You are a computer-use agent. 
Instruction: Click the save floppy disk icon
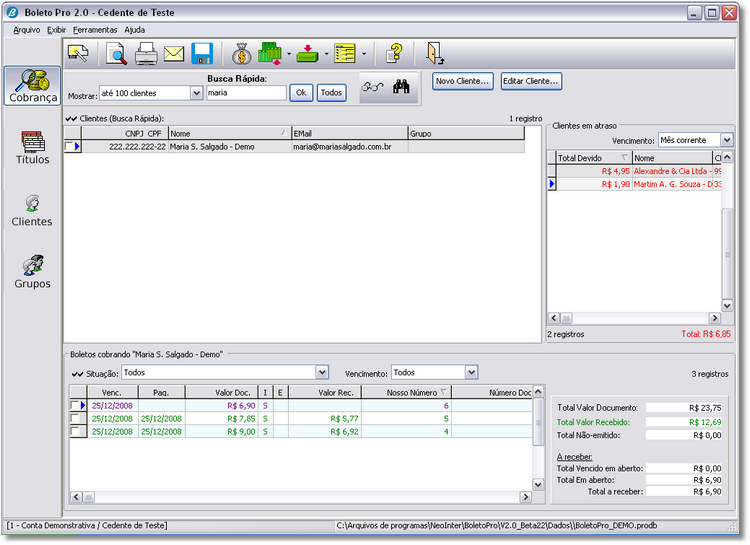pyautogui.click(x=202, y=54)
